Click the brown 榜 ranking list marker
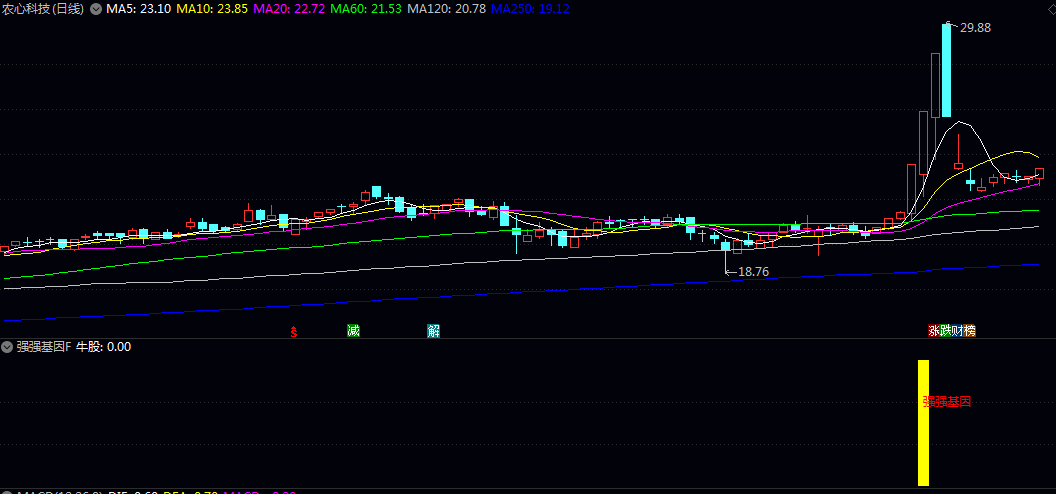The width and height of the screenshot is (1056, 494). tap(970, 330)
